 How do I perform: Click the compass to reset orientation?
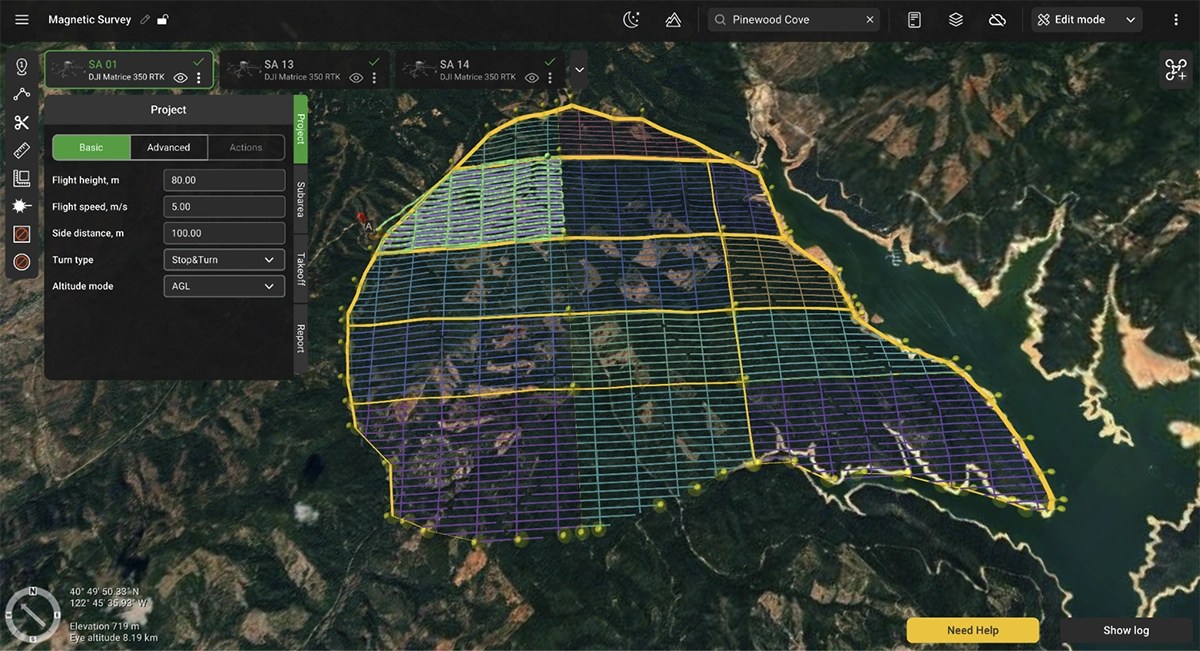(x=33, y=617)
